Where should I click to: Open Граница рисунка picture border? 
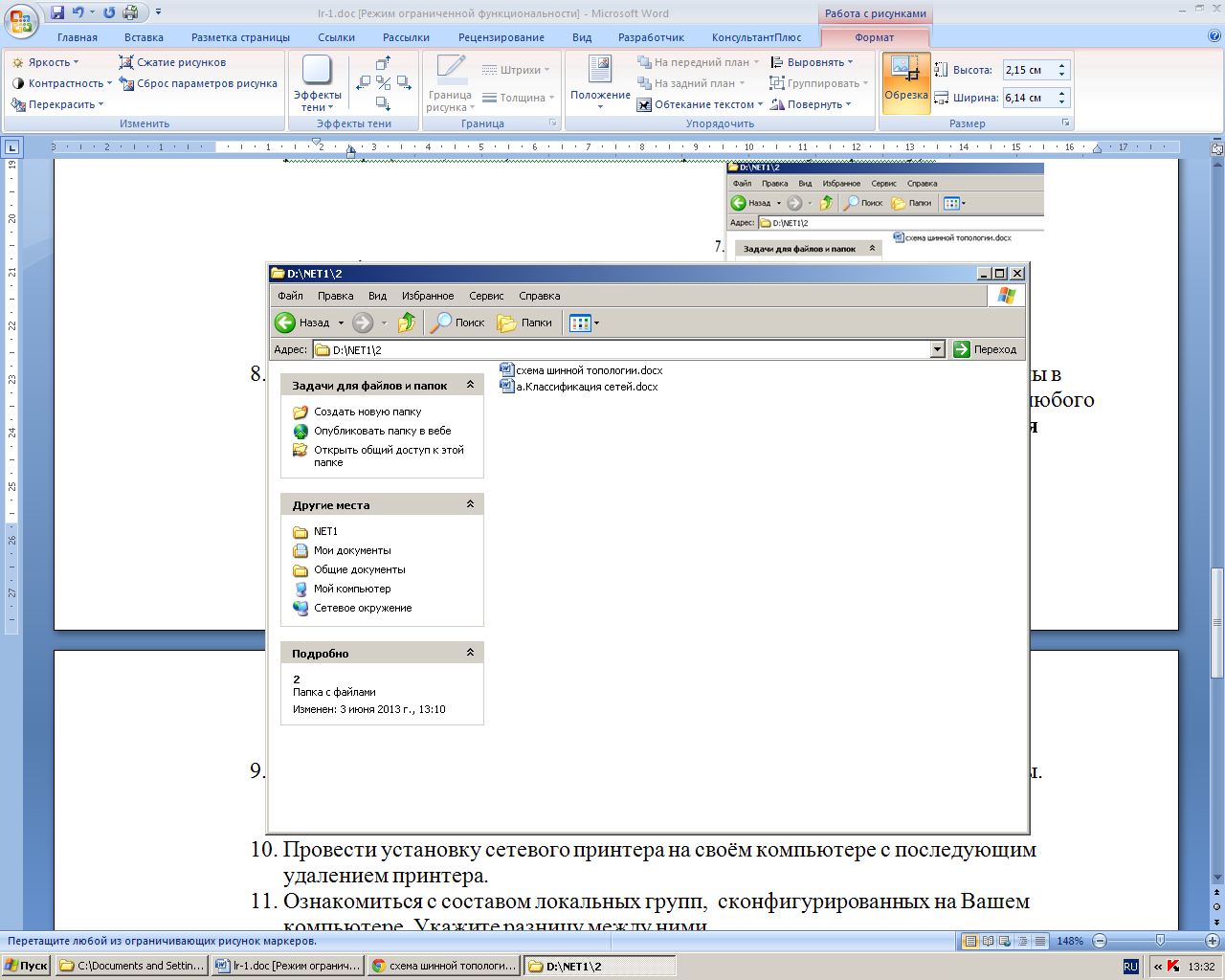pyautogui.click(x=450, y=83)
